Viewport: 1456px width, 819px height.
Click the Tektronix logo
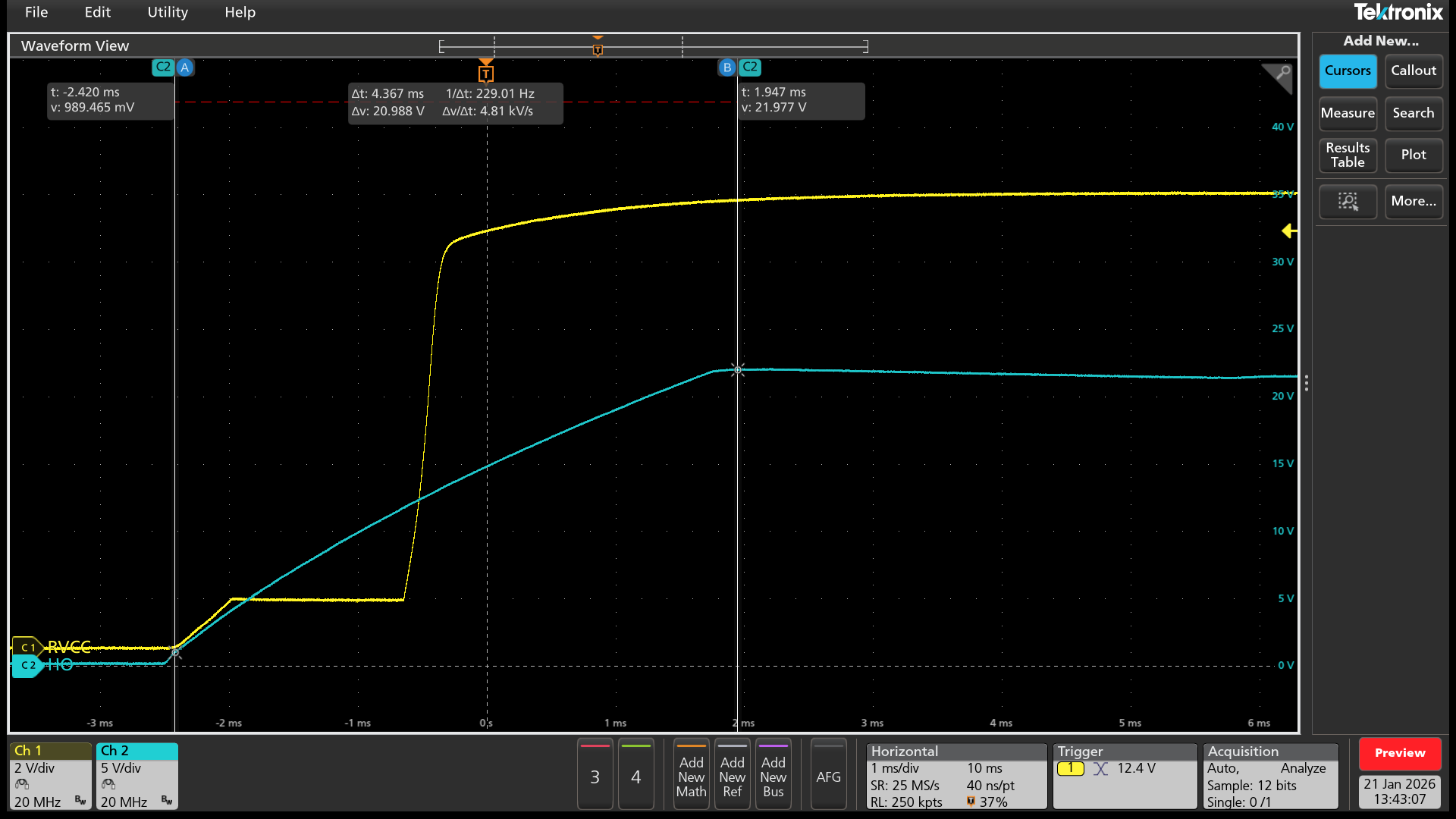1398,12
